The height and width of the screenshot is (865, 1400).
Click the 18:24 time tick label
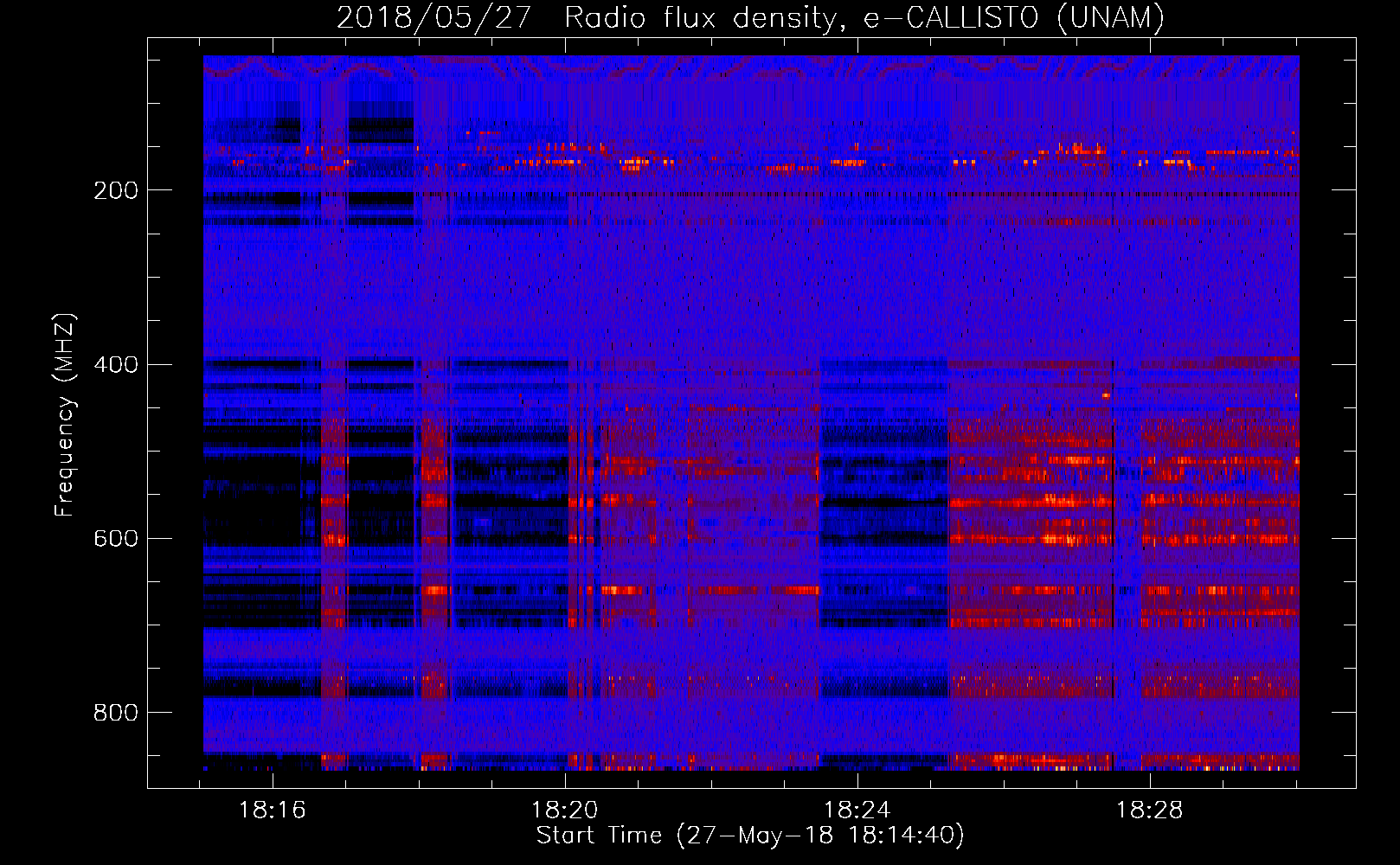857,811
